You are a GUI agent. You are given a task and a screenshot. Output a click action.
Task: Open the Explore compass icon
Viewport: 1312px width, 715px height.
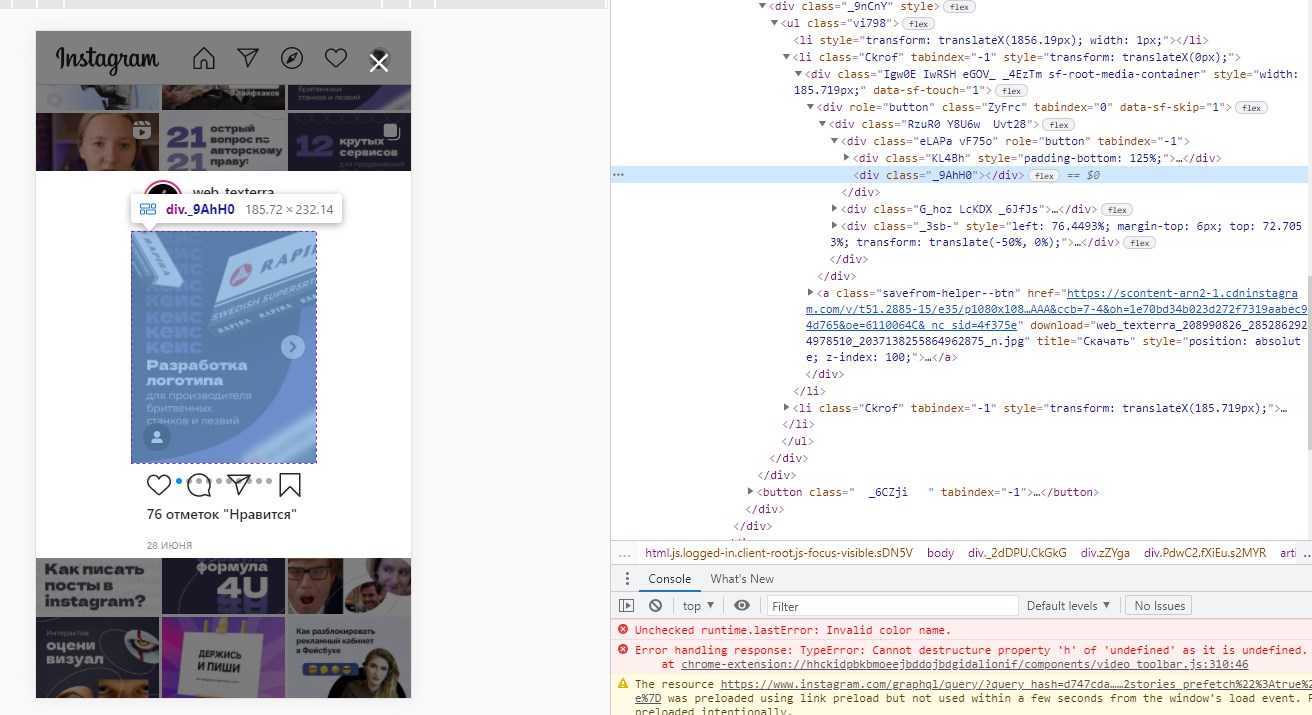[x=292, y=59]
